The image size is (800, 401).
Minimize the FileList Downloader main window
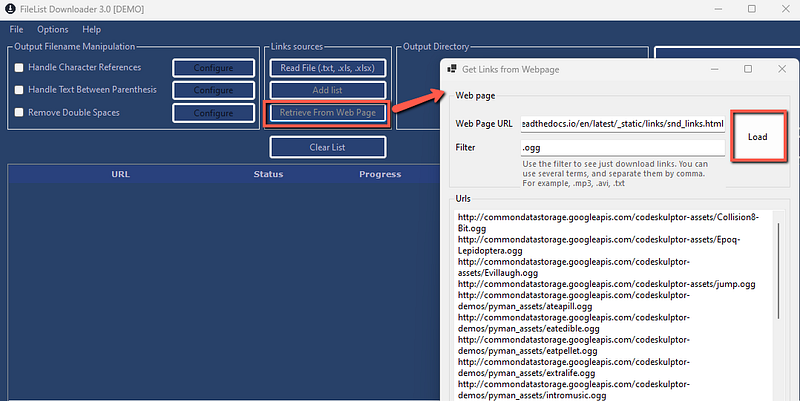(718, 9)
